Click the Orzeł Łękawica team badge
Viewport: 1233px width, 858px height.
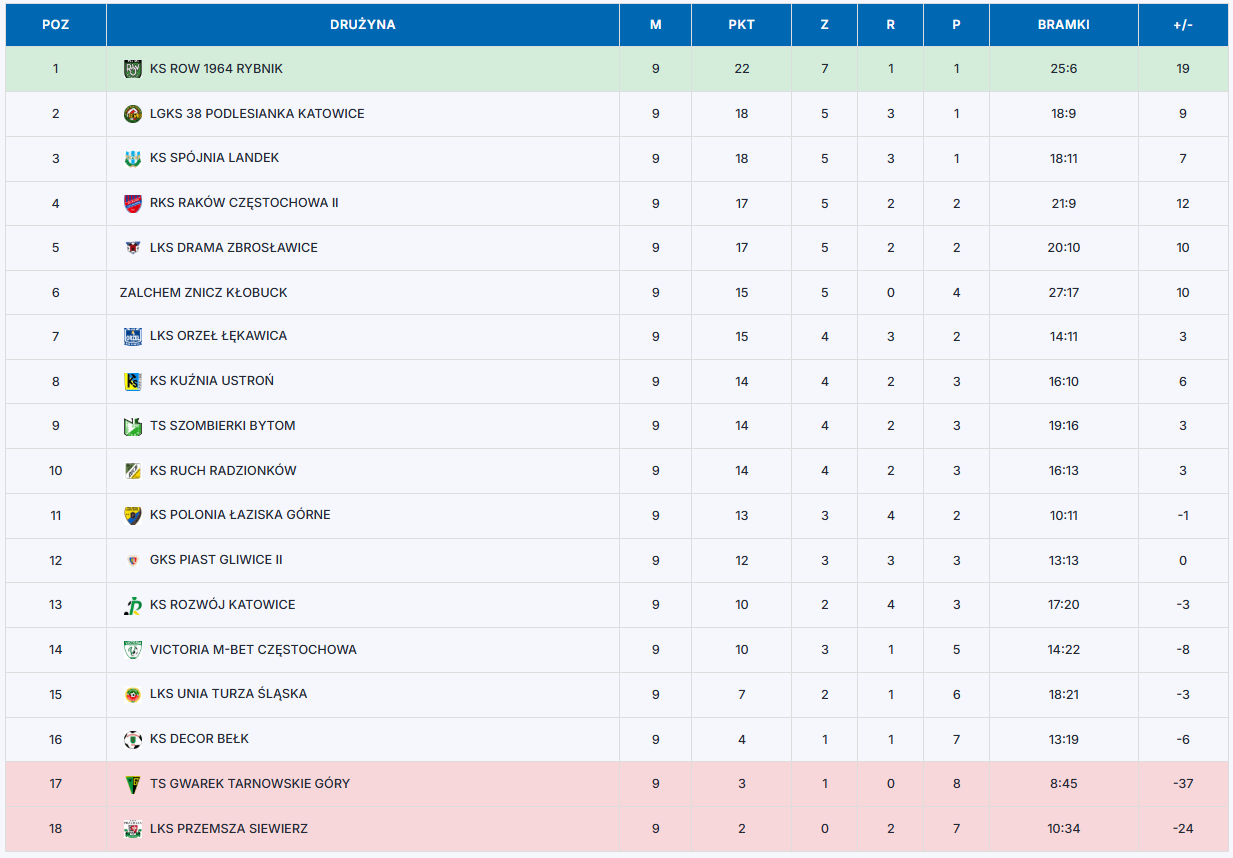click(x=132, y=336)
